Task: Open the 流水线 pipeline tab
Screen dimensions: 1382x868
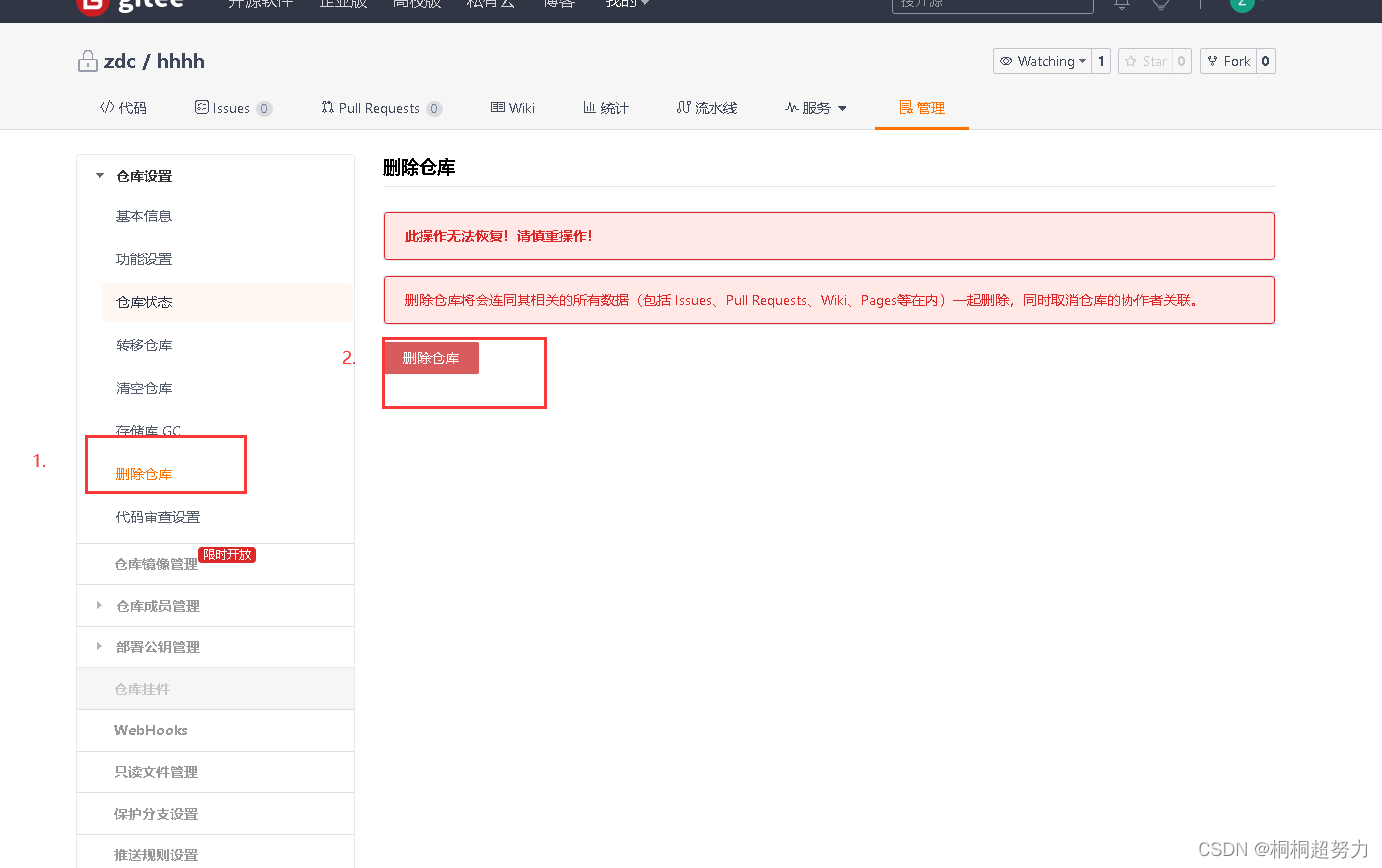Action: click(707, 108)
